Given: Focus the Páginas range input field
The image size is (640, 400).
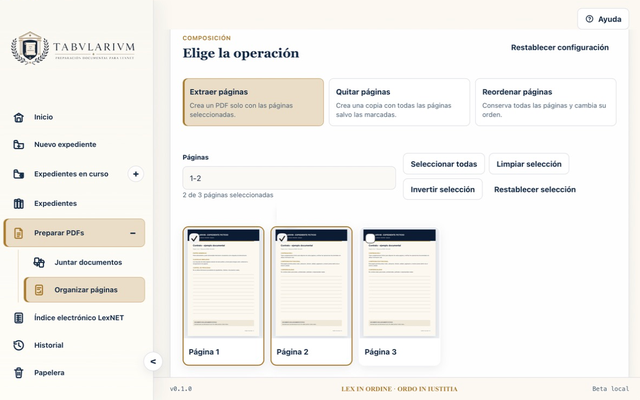Looking at the screenshot, I should [289, 178].
